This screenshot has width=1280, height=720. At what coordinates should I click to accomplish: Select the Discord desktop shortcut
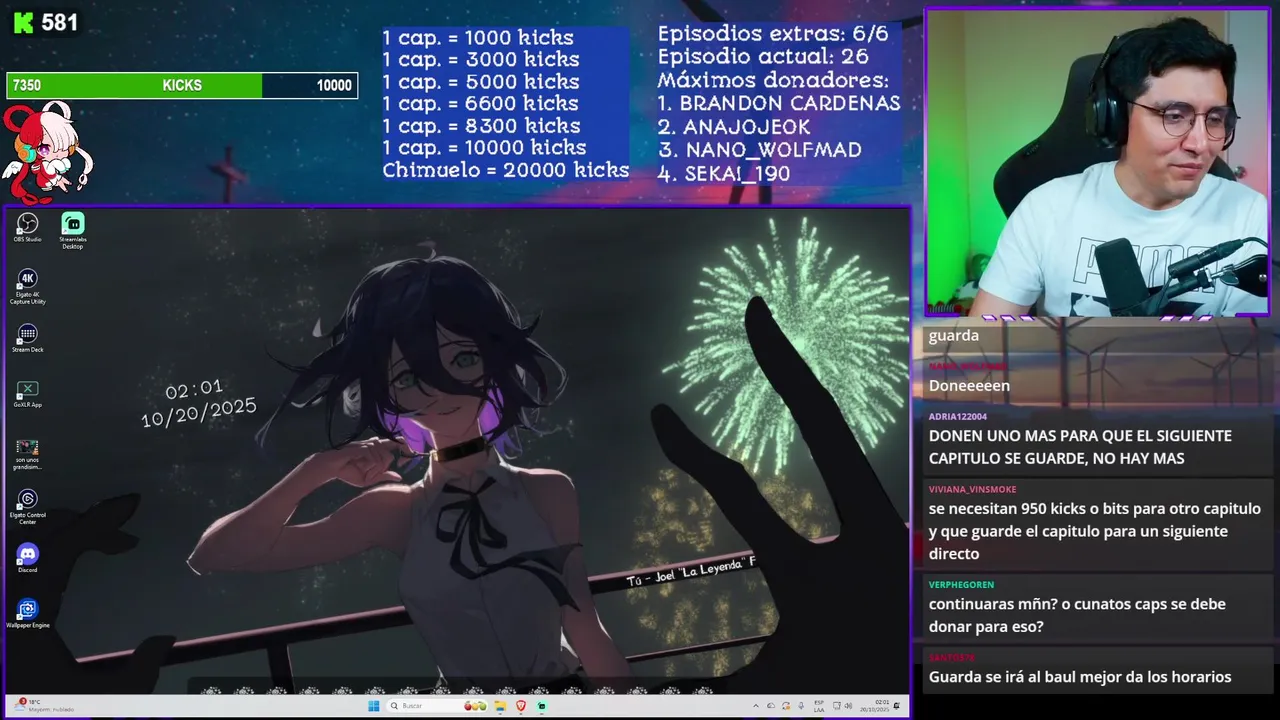click(27, 558)
